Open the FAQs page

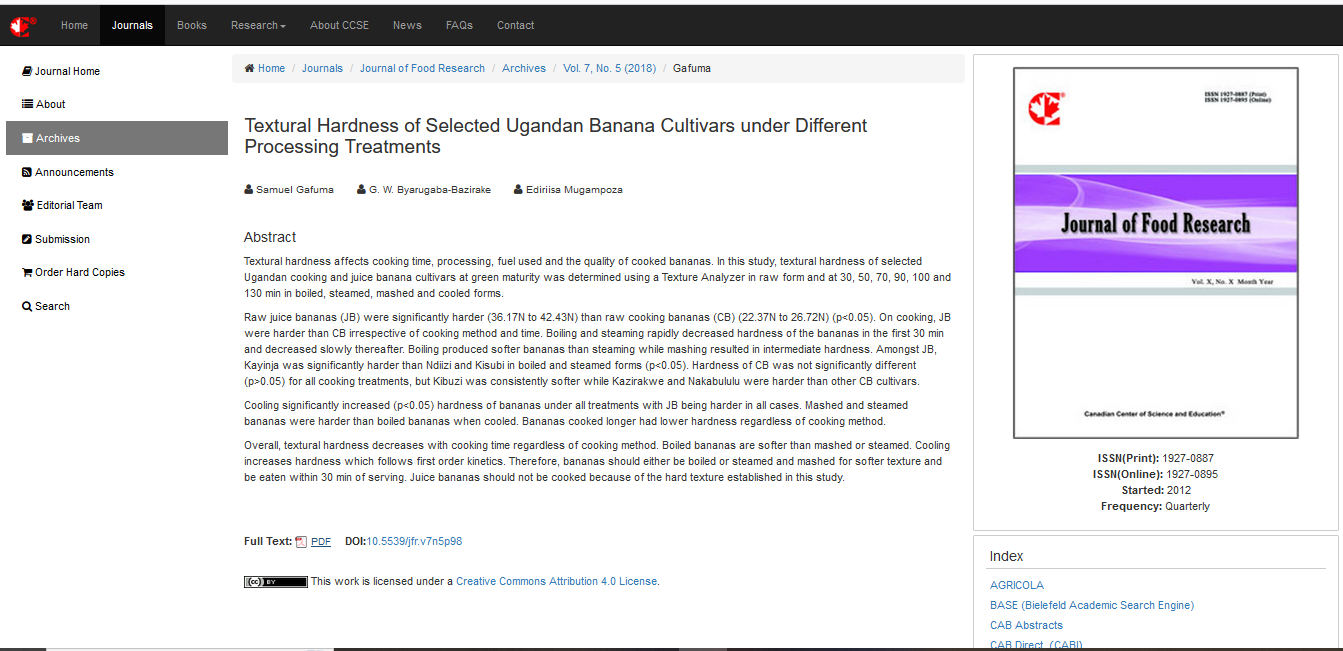click(x=459, y=25)
